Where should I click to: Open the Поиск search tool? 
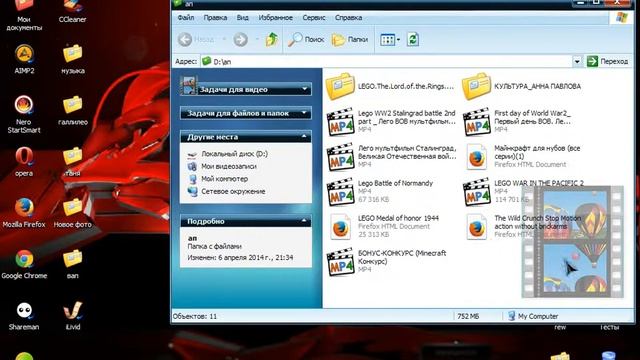click(x=306, y=40)
